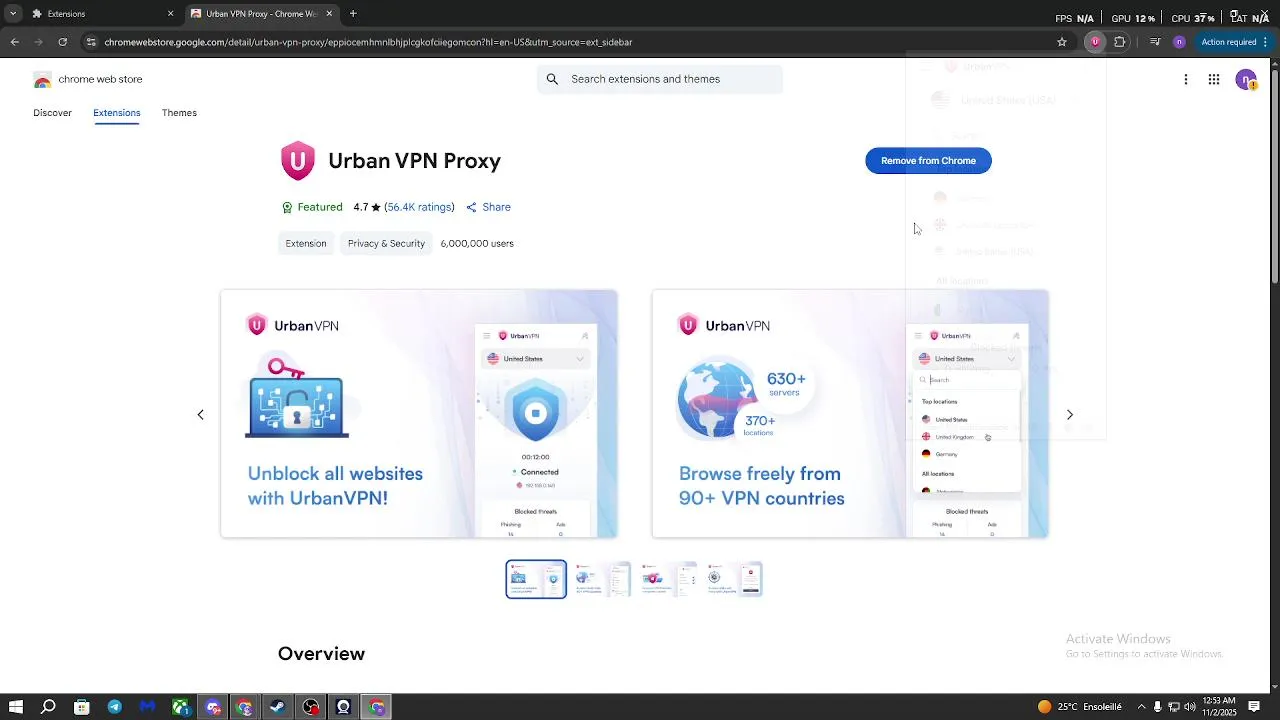
Task: Open the tab search dropdown arrow
Action: 13,14
